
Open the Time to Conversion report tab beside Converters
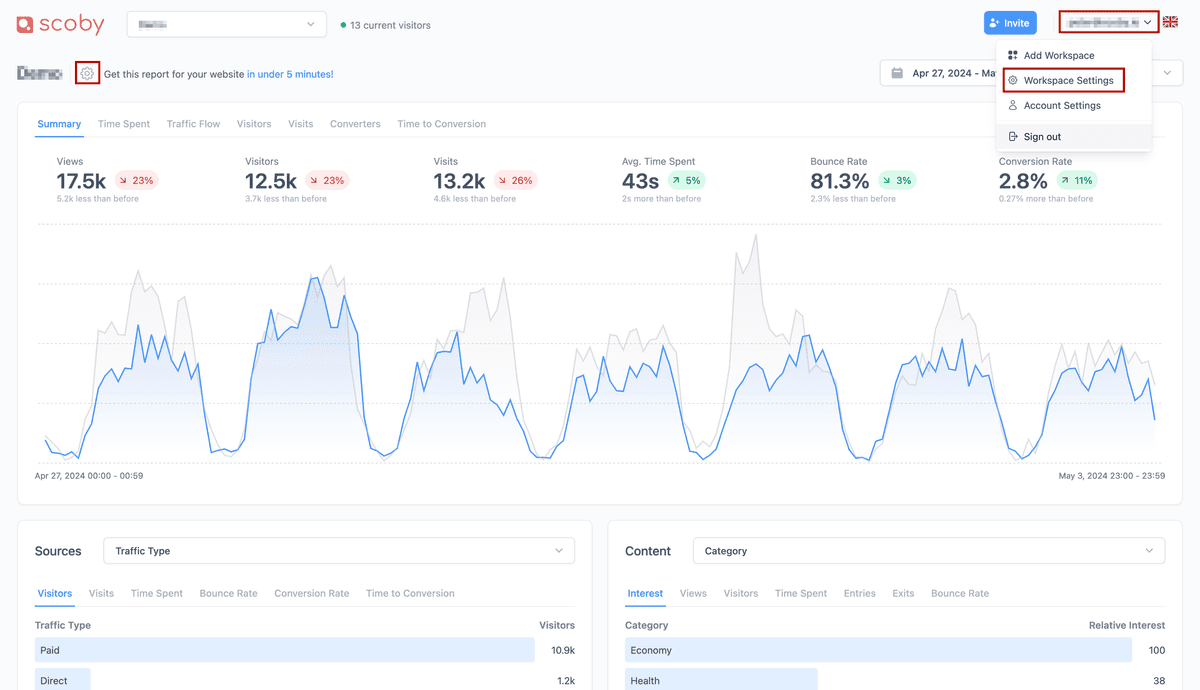coord(442,124)
